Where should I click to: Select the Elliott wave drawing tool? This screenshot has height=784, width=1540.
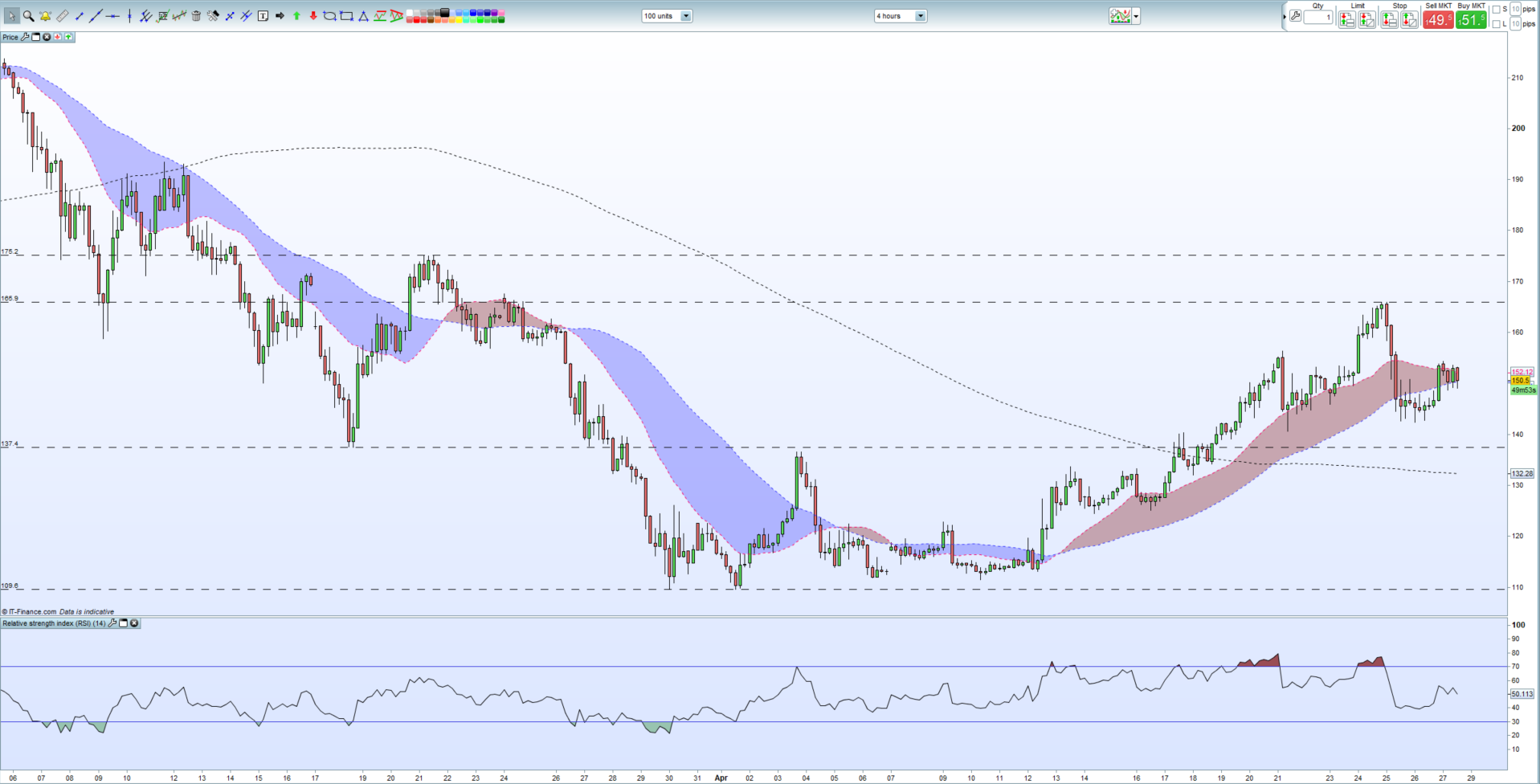(379, 16)
